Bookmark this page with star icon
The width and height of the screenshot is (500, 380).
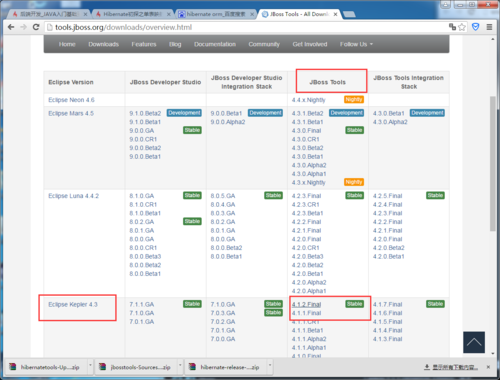(462, 27)
